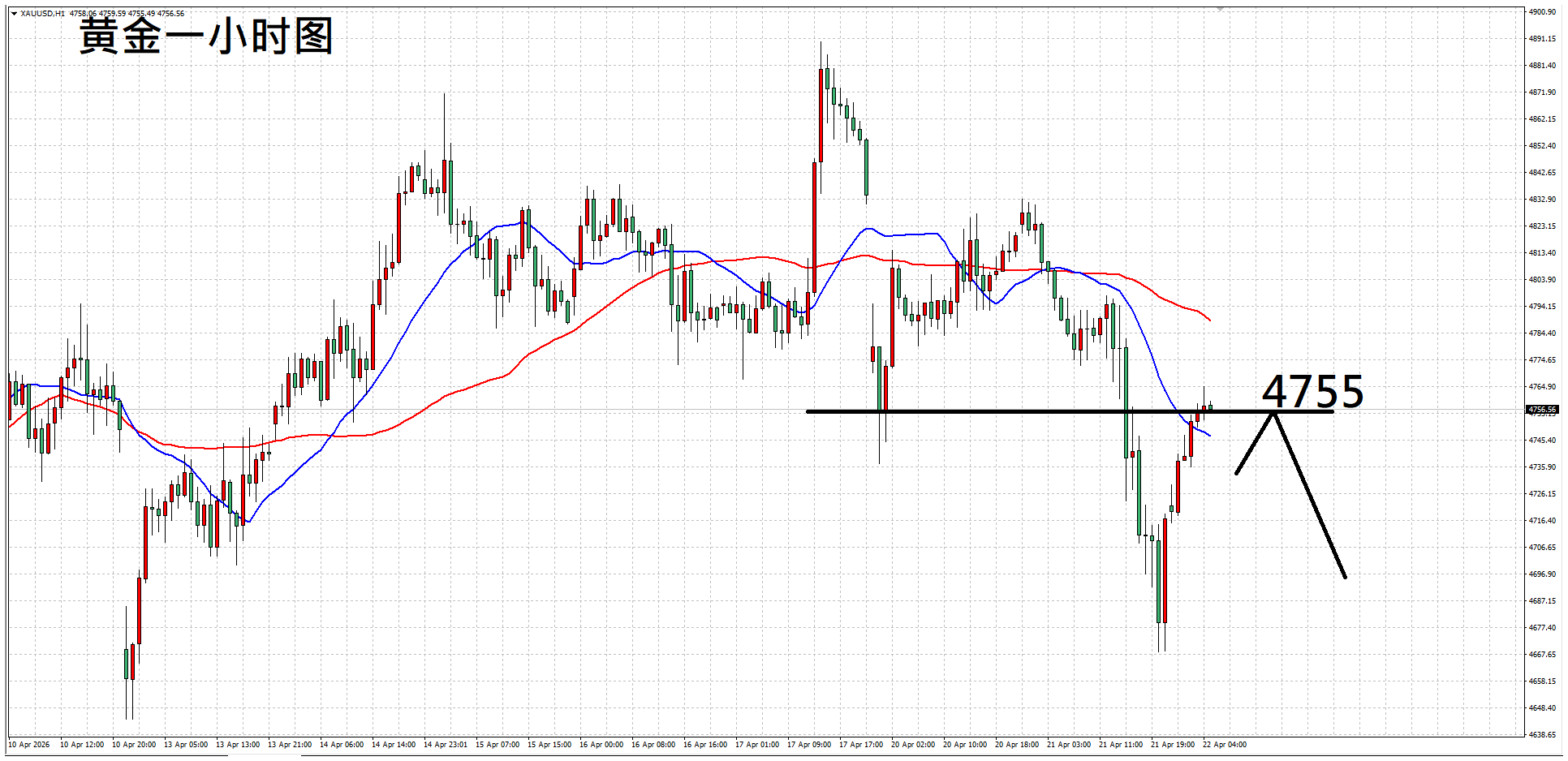The width and height of the screenshot is (1568, 761).
Task: Click the 22 Apr 04:00 time label
Action: tap(1224, 745)
